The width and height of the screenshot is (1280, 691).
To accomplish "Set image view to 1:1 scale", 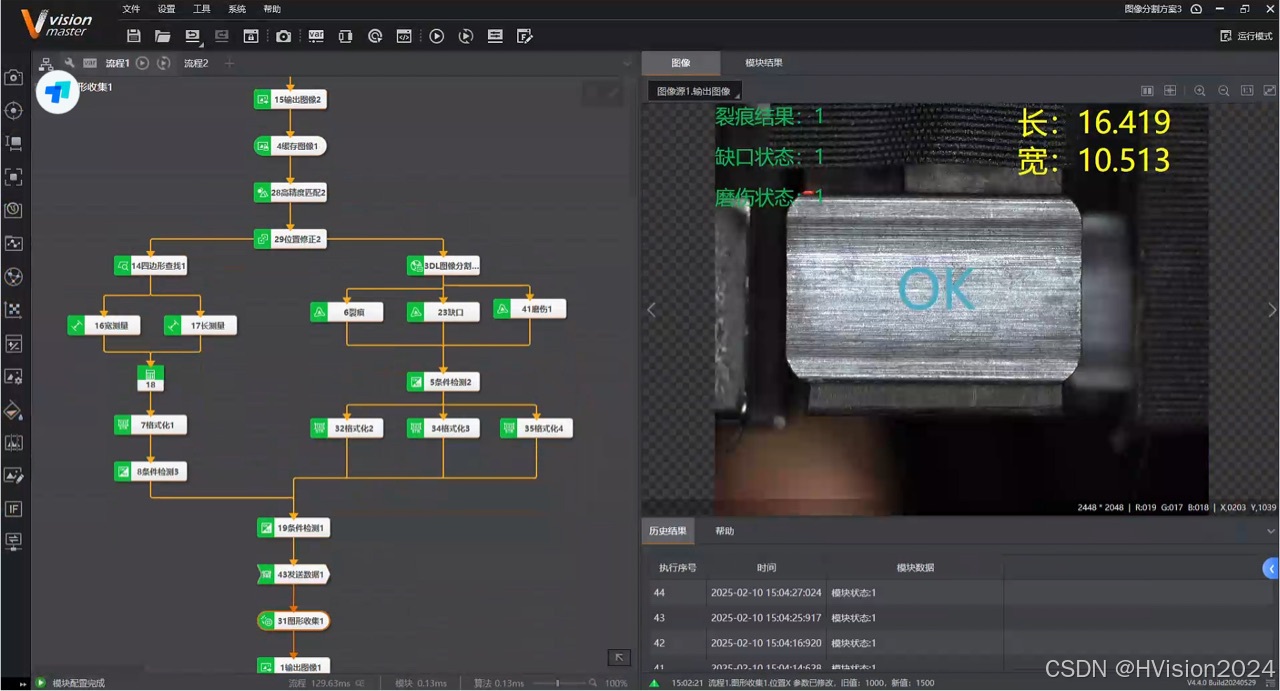I will click(x=1247, y=91).
